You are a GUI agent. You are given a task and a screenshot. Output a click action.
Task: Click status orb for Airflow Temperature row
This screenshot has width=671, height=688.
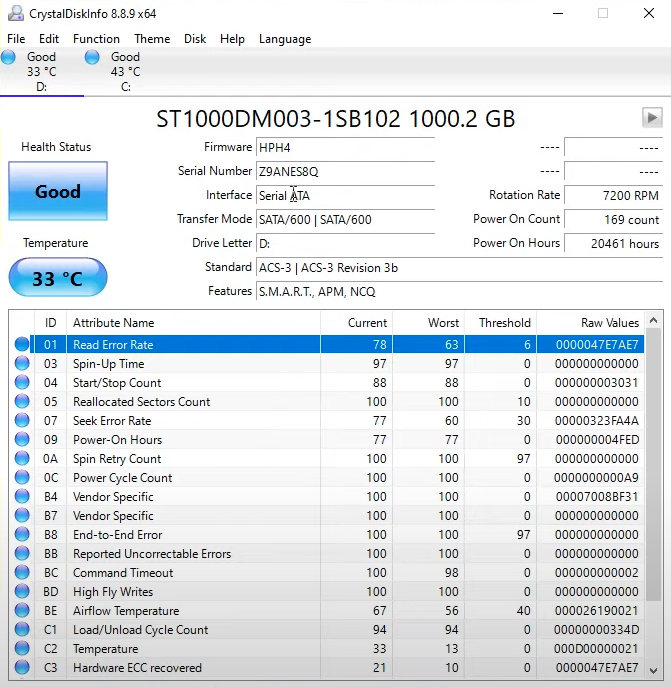click(22, 610)
